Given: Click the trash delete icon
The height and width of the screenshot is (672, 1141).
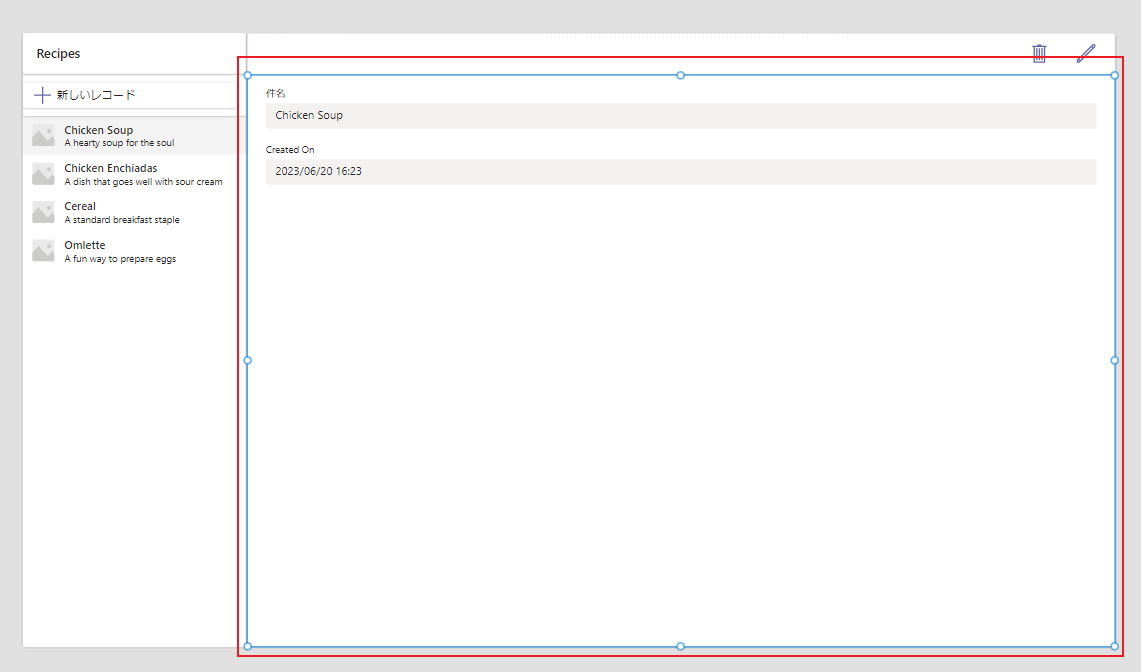Looking at the screenshot, I should (x=1039, y=53).
